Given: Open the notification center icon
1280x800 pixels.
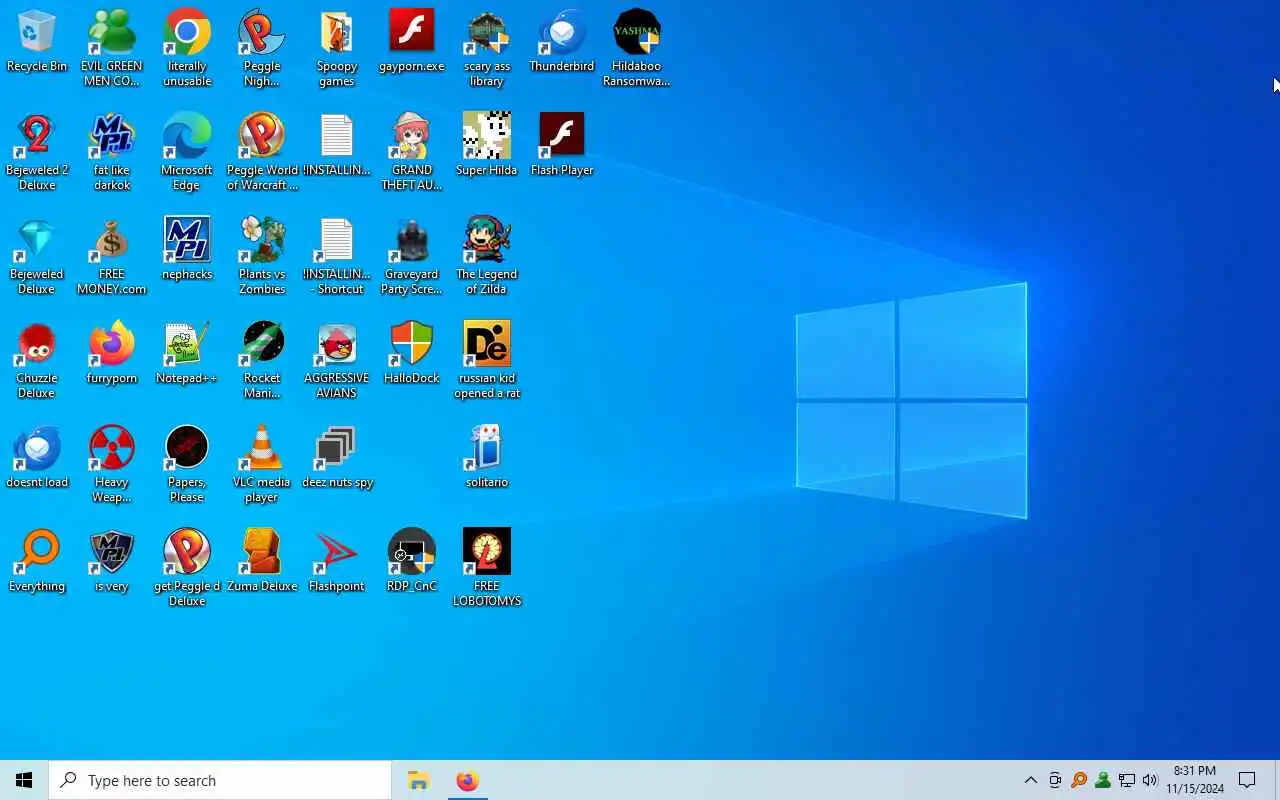Looking at the screenshot, I should click(1247, 780).
